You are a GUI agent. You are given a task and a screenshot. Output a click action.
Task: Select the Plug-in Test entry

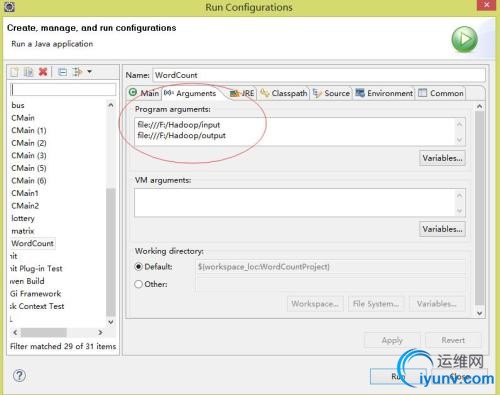[36, 269]
